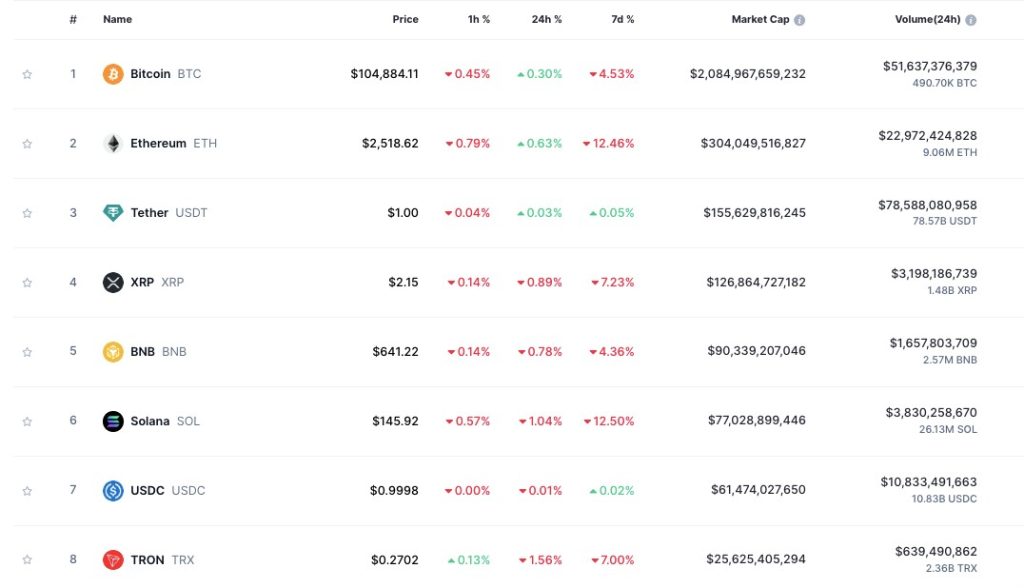The height and width of the screenshot is (588, 1024).
Task: Click the Bitcoin coin logo
Action: tap(113, 74)
